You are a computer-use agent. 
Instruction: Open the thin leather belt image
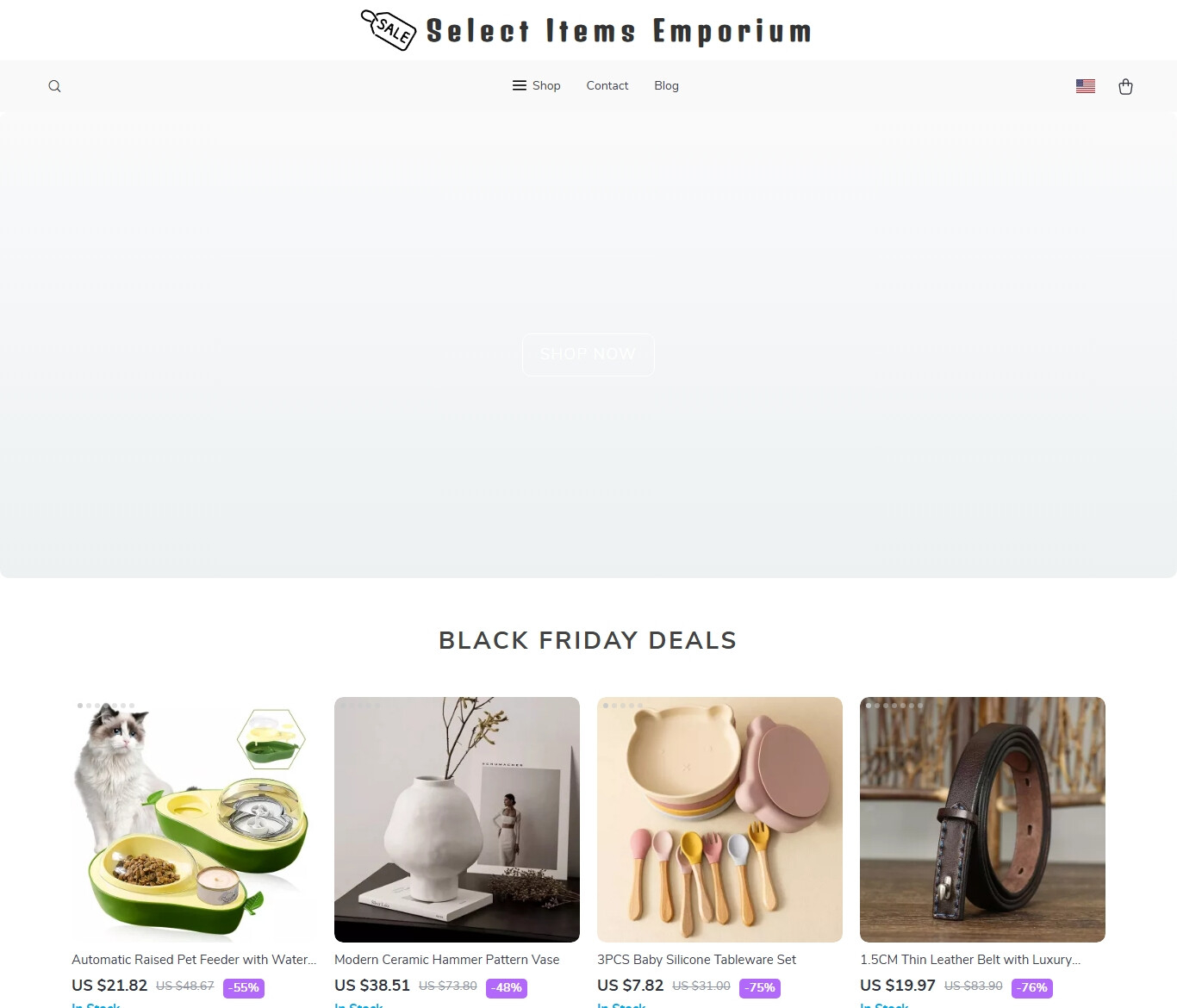point(982,819)
